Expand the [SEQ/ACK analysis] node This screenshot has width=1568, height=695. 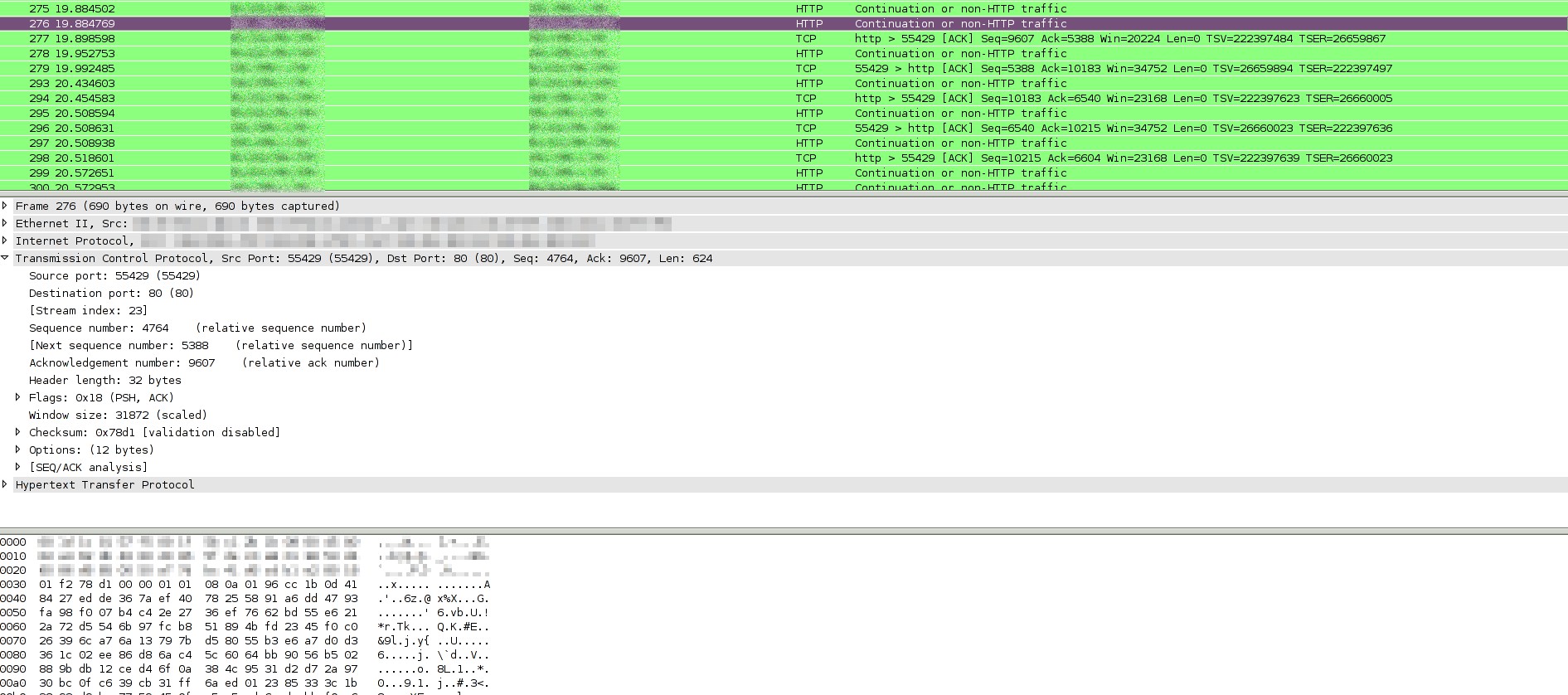coord(18,467)
